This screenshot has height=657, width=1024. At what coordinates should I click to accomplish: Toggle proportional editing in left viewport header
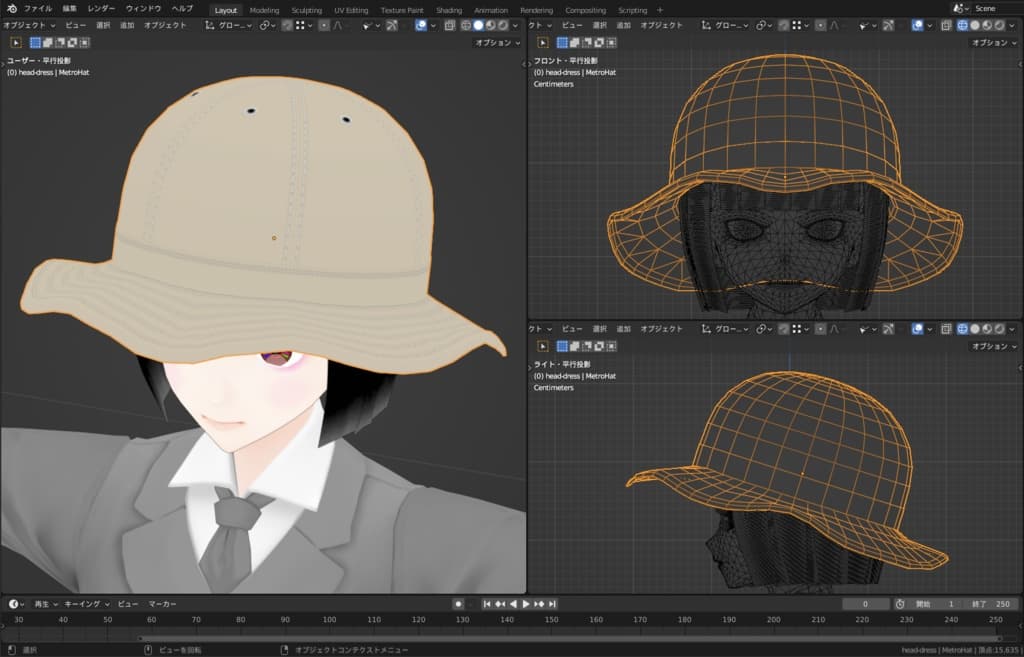(x=324, y=25)
